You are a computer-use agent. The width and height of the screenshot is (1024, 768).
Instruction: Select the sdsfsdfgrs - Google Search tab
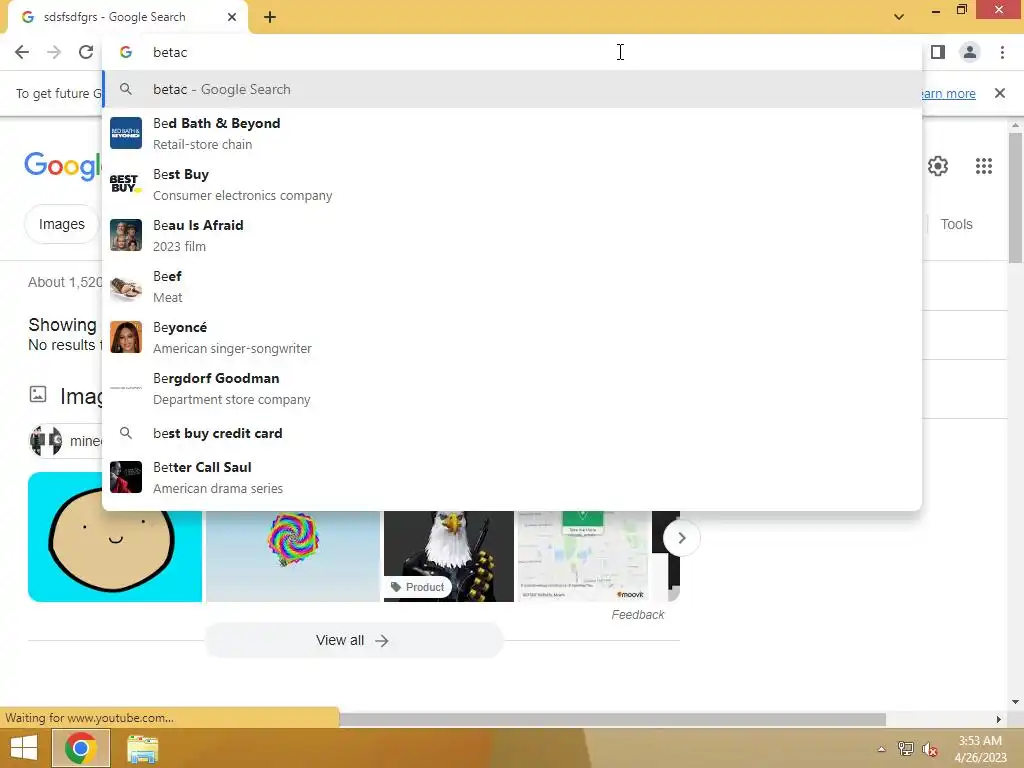coord(128,18)
